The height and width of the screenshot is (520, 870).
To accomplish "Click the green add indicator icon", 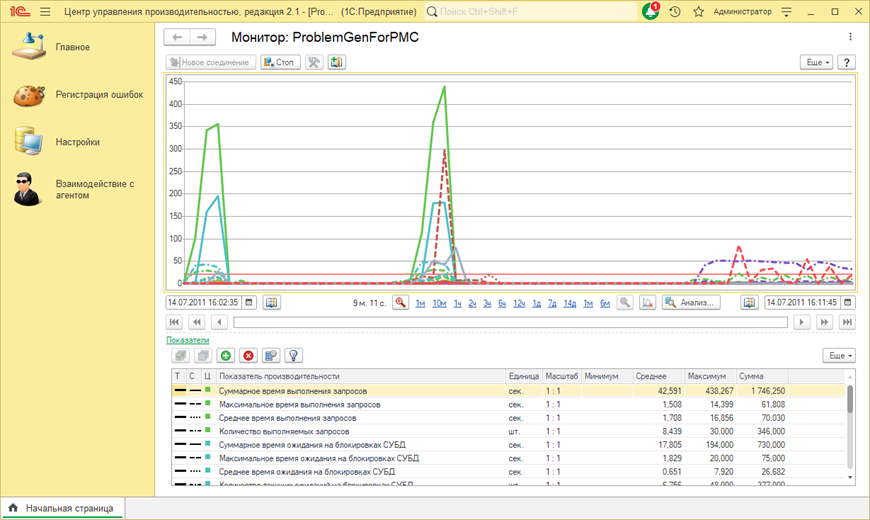I will tap(226, 355).
